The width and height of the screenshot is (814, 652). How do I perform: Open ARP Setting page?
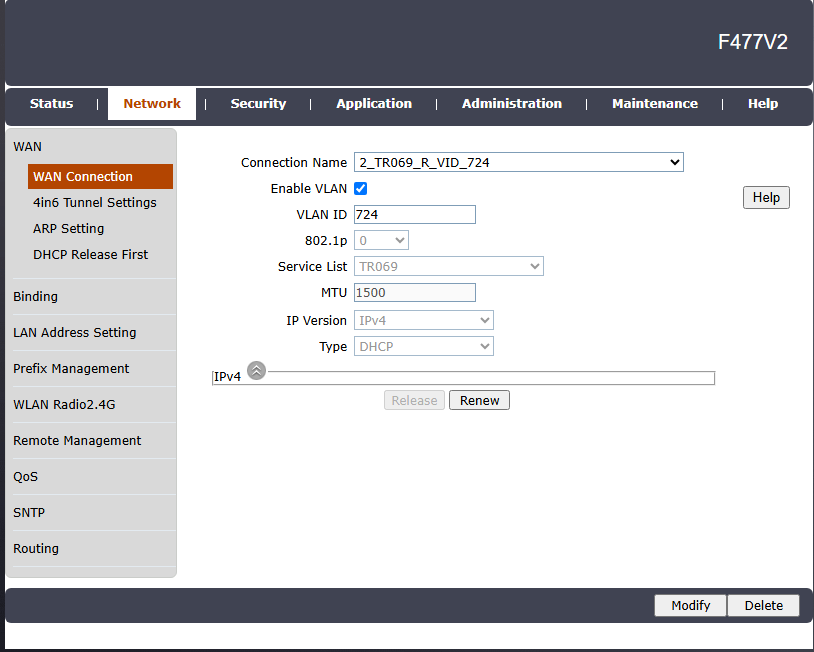click(x=69, y=228)
